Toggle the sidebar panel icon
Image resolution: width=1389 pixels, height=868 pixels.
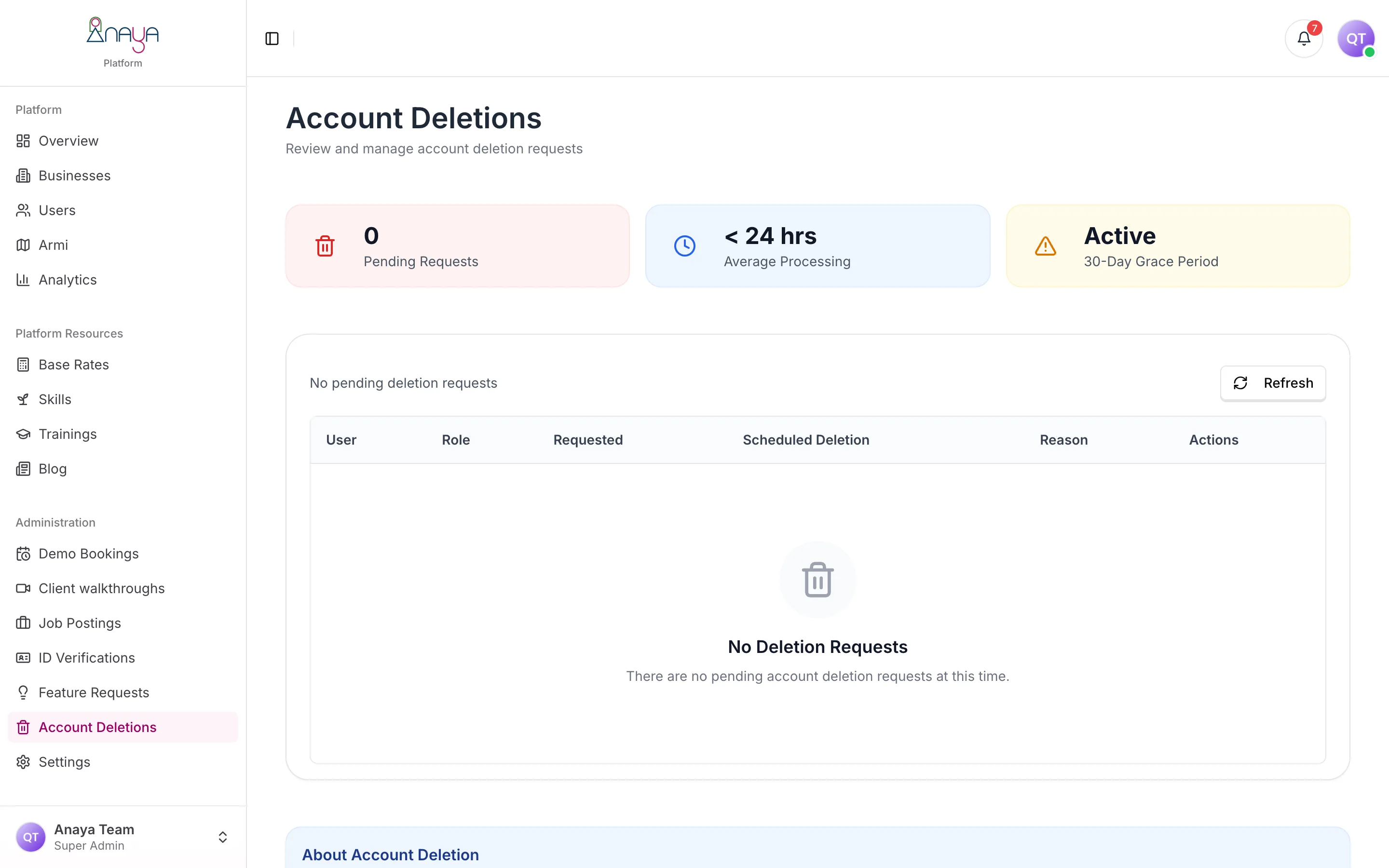coord(272,39)
